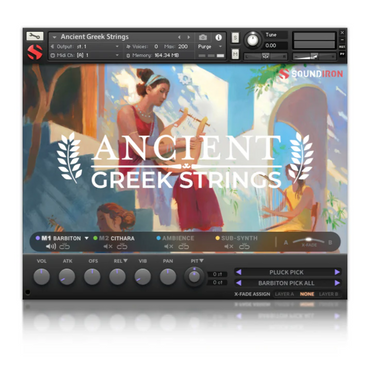This screenshot has width=370, height=370.
Task: Unmute the Ambience layer speaker icon
Action: pyautogui.click(x=168, y=247)
